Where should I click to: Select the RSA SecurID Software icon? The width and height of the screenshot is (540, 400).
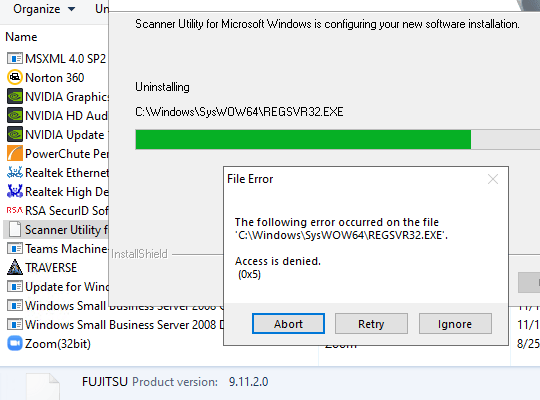tap(15, 210)
